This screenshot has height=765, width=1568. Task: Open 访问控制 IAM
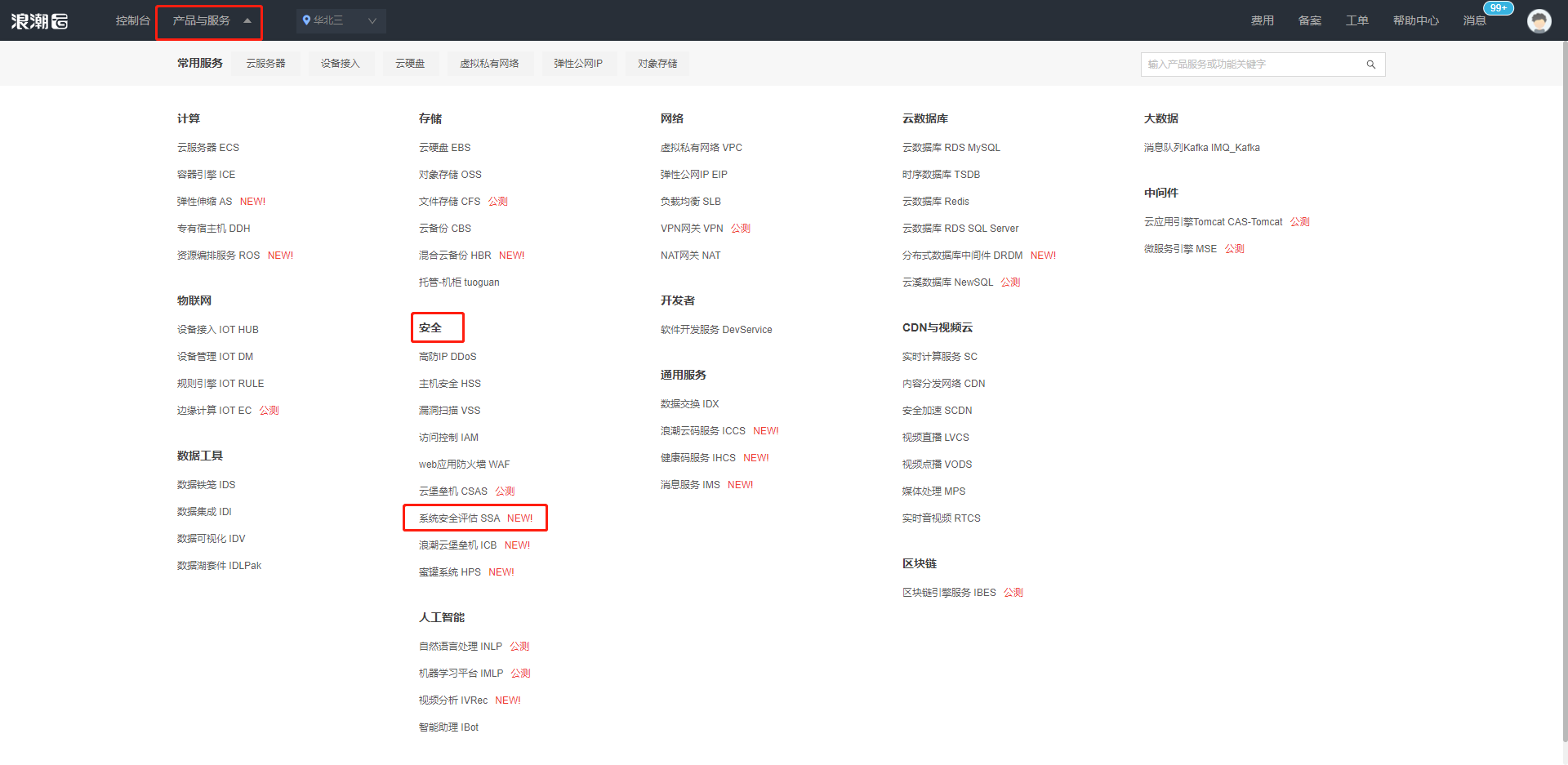tap(448, 438)
